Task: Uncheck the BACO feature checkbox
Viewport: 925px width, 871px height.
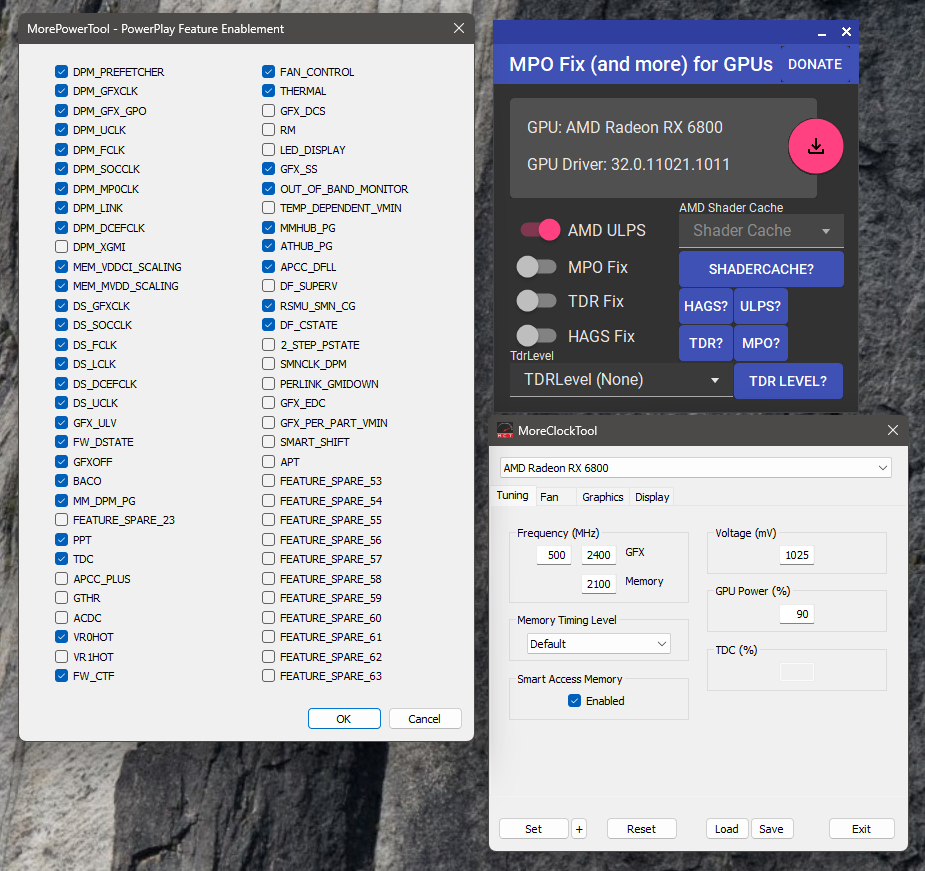Action: [61, 481]
